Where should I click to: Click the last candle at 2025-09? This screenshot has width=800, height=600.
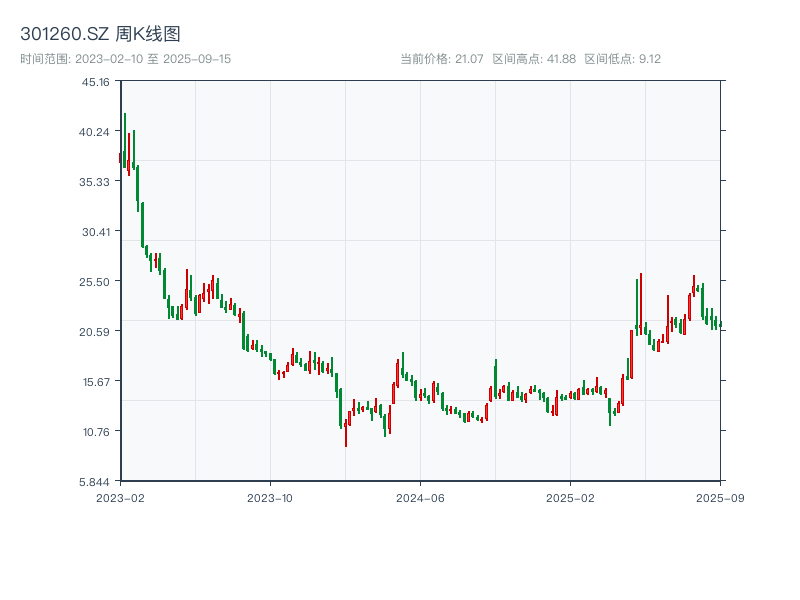(x=720, y=324)
